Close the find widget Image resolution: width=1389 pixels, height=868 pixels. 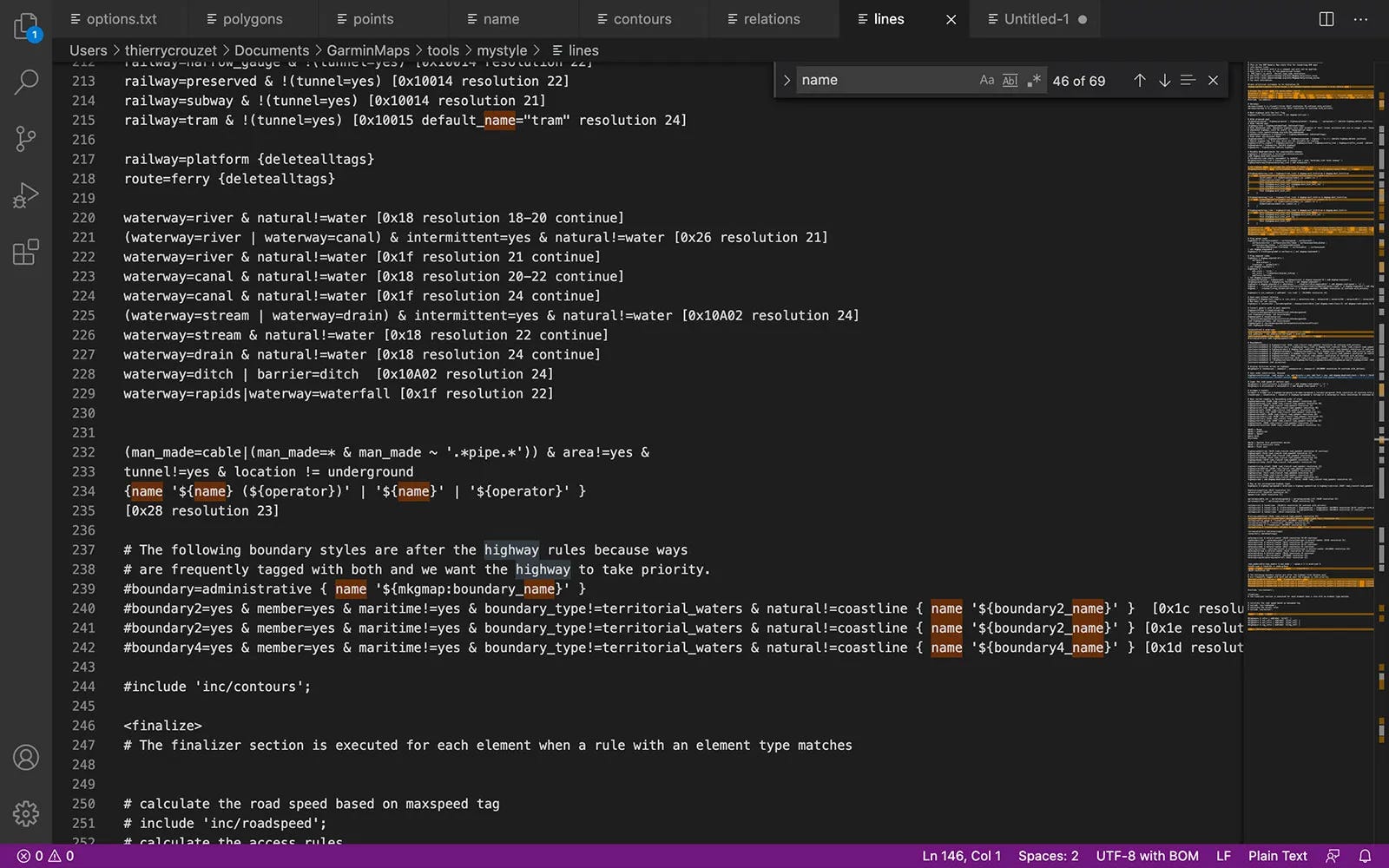pyautogui.click(x=1213, y=80)
